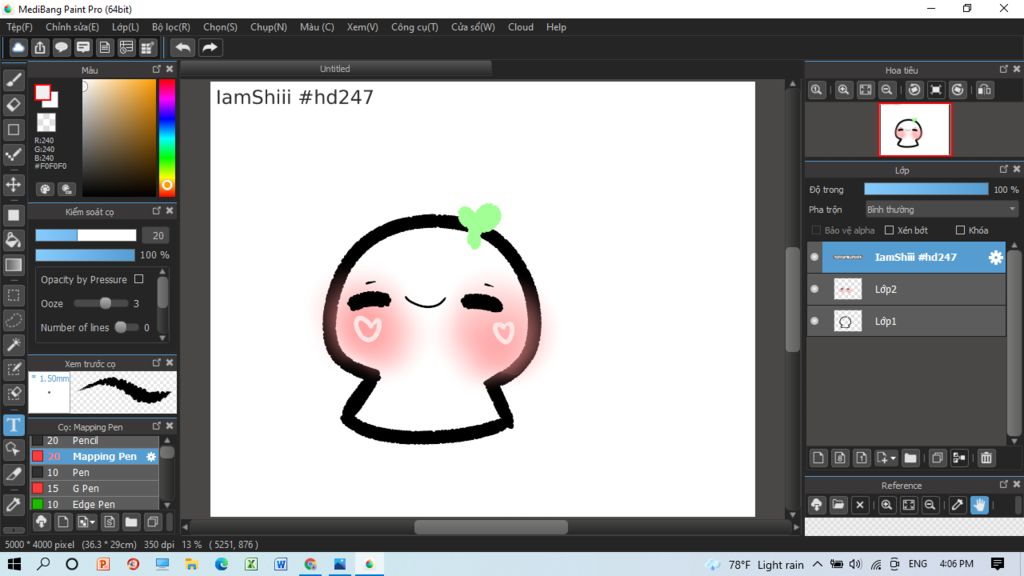The height and width of the screenshot is (576, 1024).
Task: Duplicate the selected layer
Action: (937, 458)
